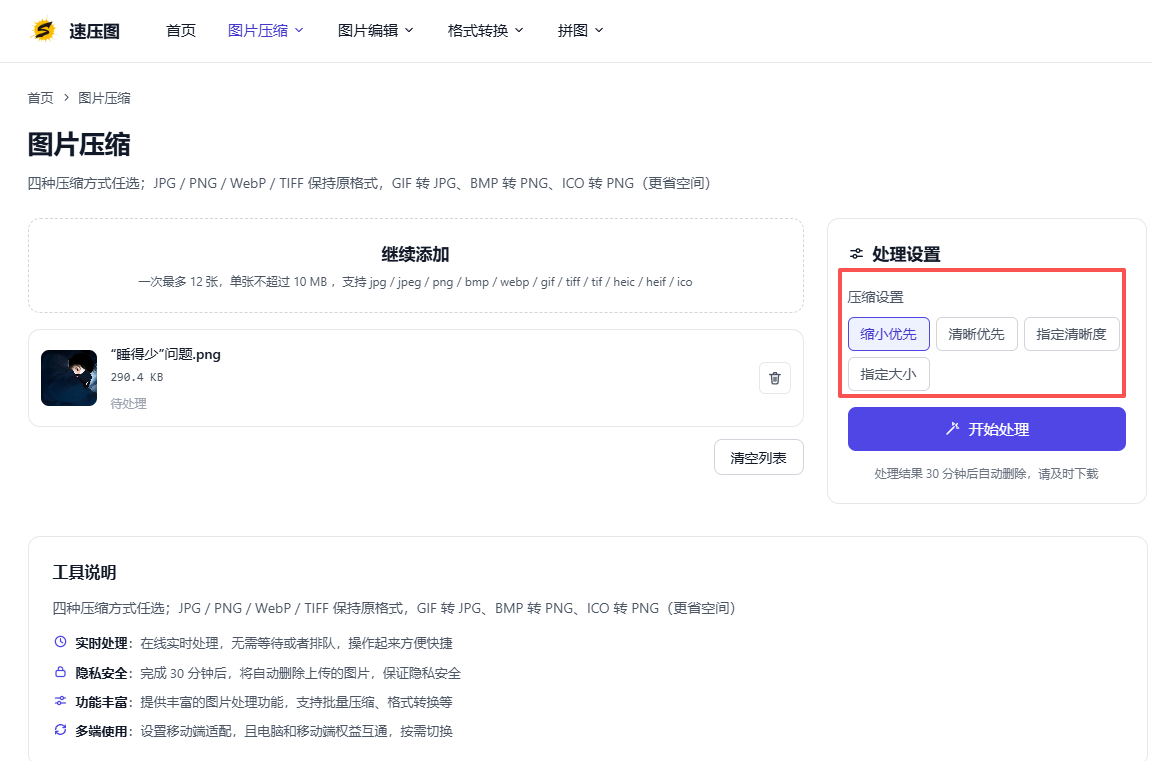Choose the 指定大小 option
This screenshot has height=761, width=1152.
click(x=888, y=374)
